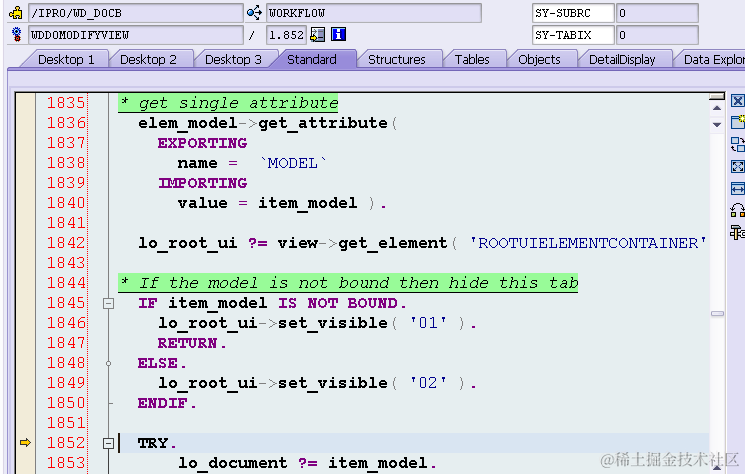The width and height of the screenshot is (745, 474).
Task: Click 'item_model' on line 1840
Action: tap(307, 203)
